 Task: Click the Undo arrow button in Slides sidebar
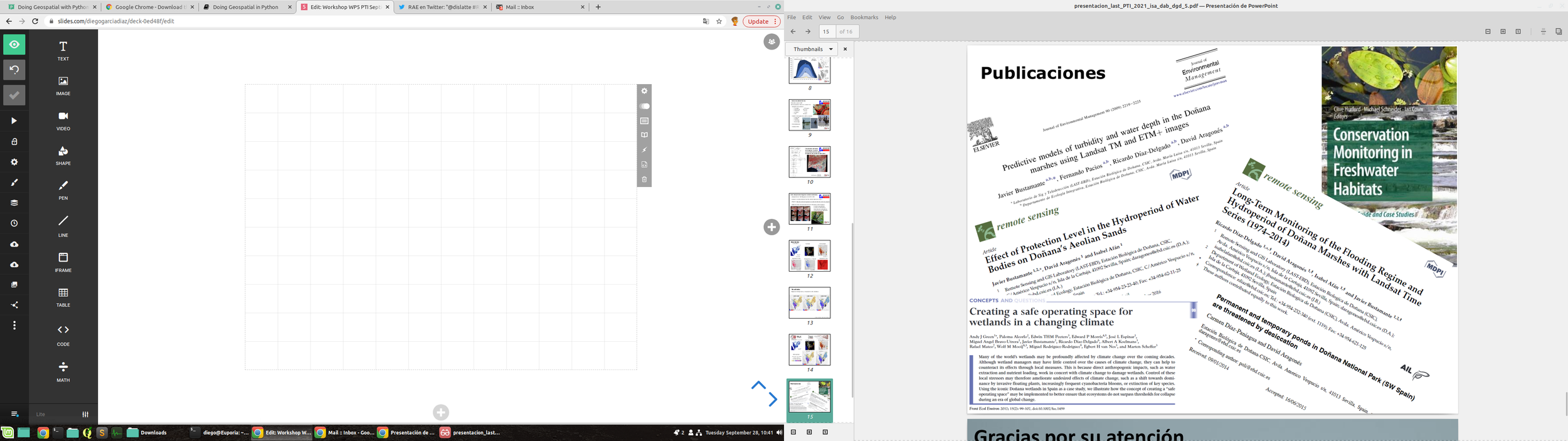coord(14,70)
